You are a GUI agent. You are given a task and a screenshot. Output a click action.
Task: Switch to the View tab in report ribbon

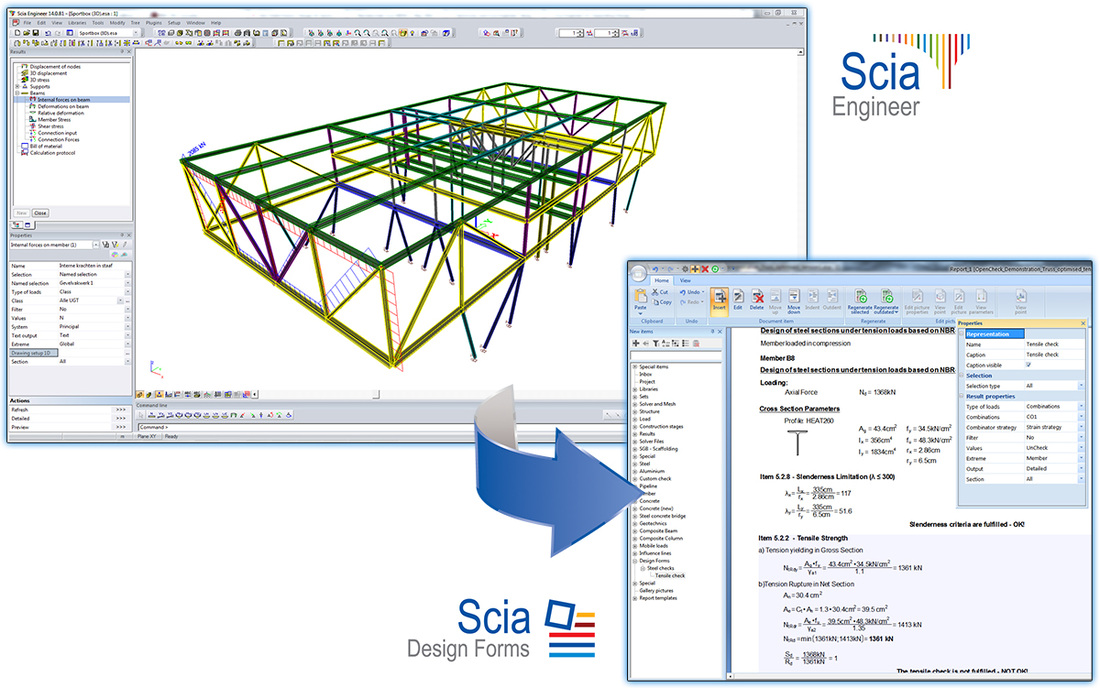click(x=685, y=281)
